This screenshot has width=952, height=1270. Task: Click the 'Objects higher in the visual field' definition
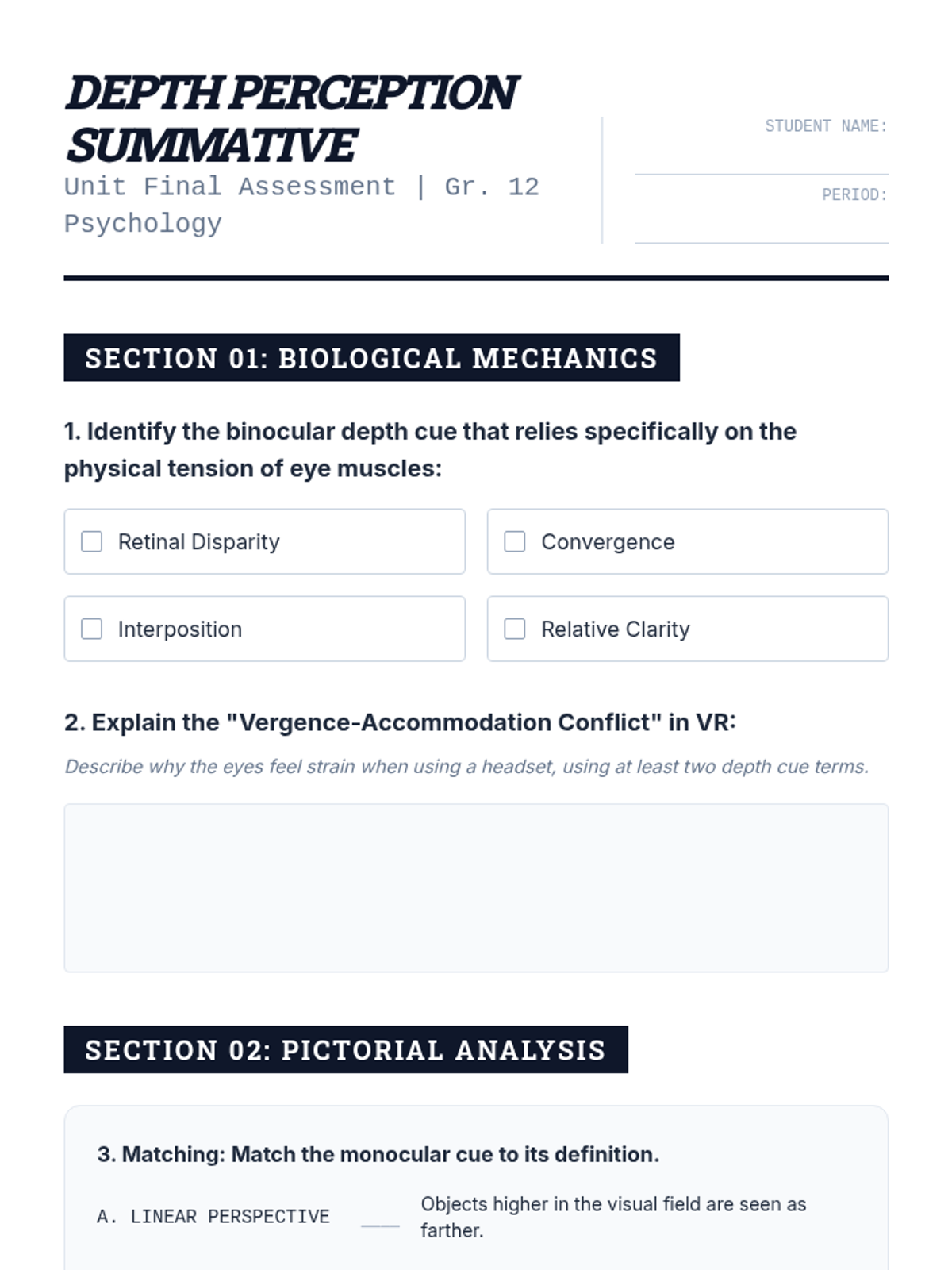[x=613, y=1217]
